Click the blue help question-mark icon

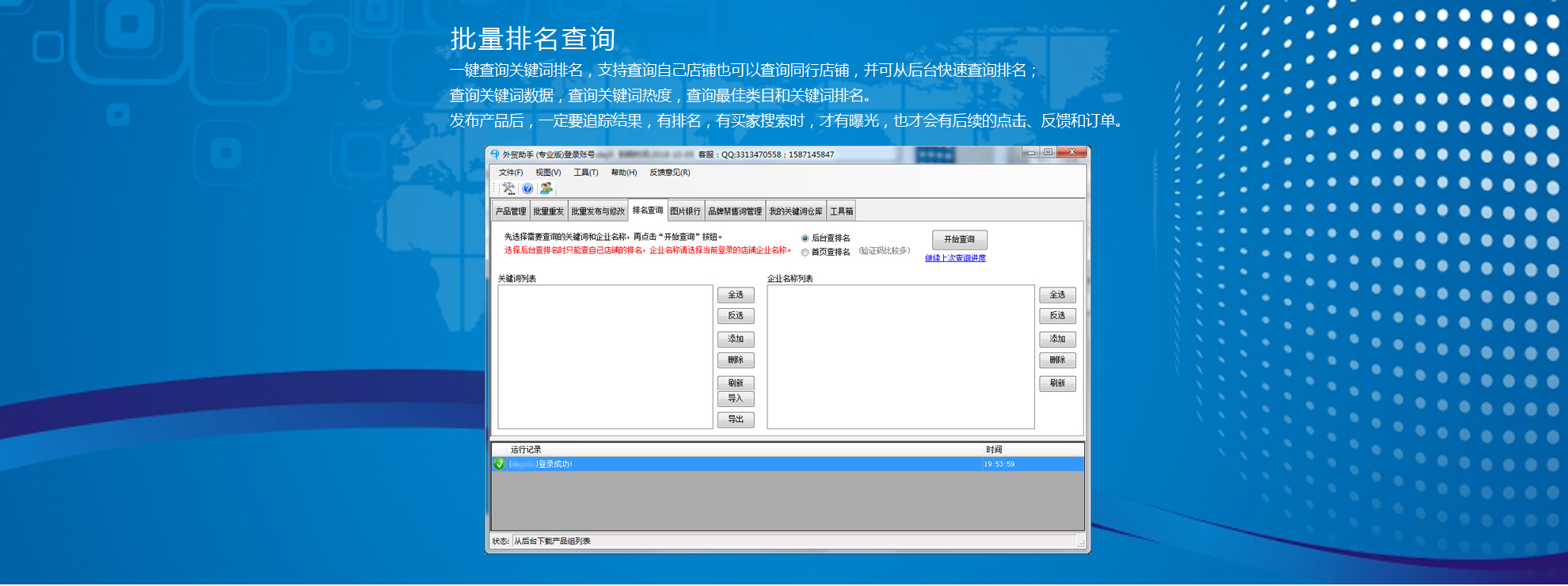[527, 188]
